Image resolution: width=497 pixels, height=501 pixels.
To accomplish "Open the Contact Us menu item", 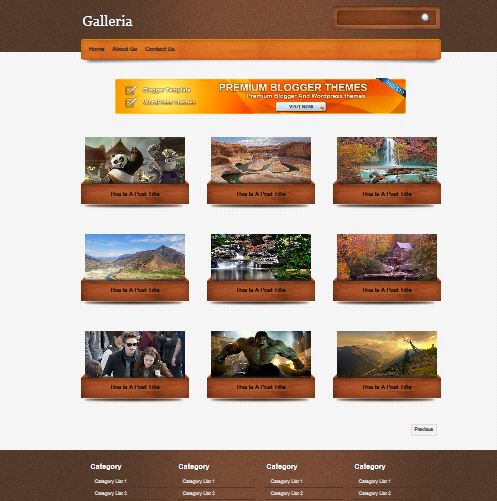I will click(160, 49).
